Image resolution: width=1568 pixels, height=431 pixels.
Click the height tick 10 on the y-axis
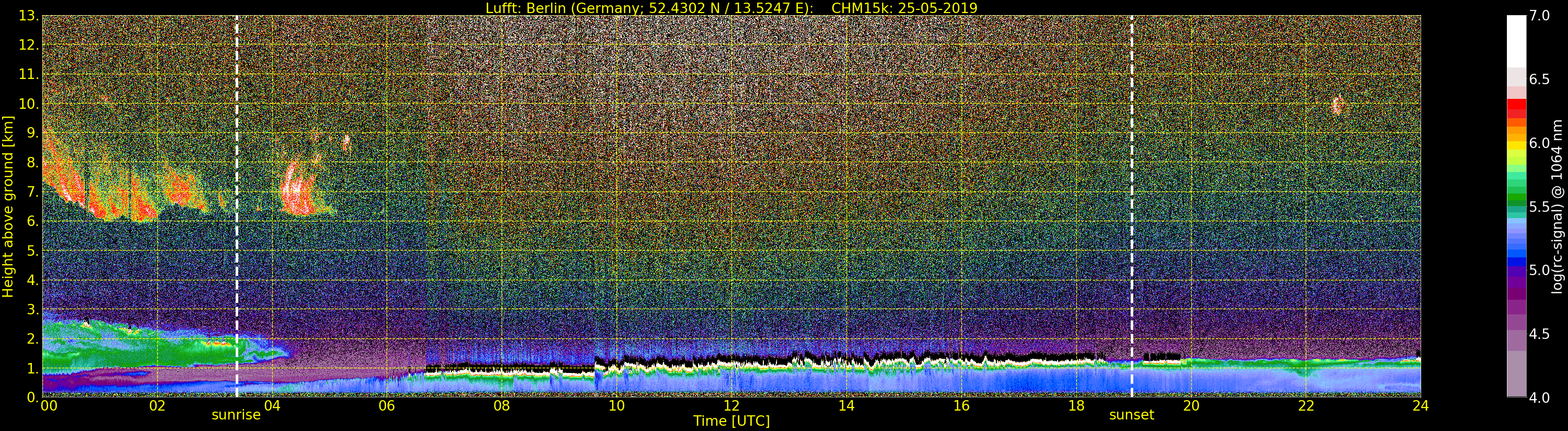coord(29,104)
